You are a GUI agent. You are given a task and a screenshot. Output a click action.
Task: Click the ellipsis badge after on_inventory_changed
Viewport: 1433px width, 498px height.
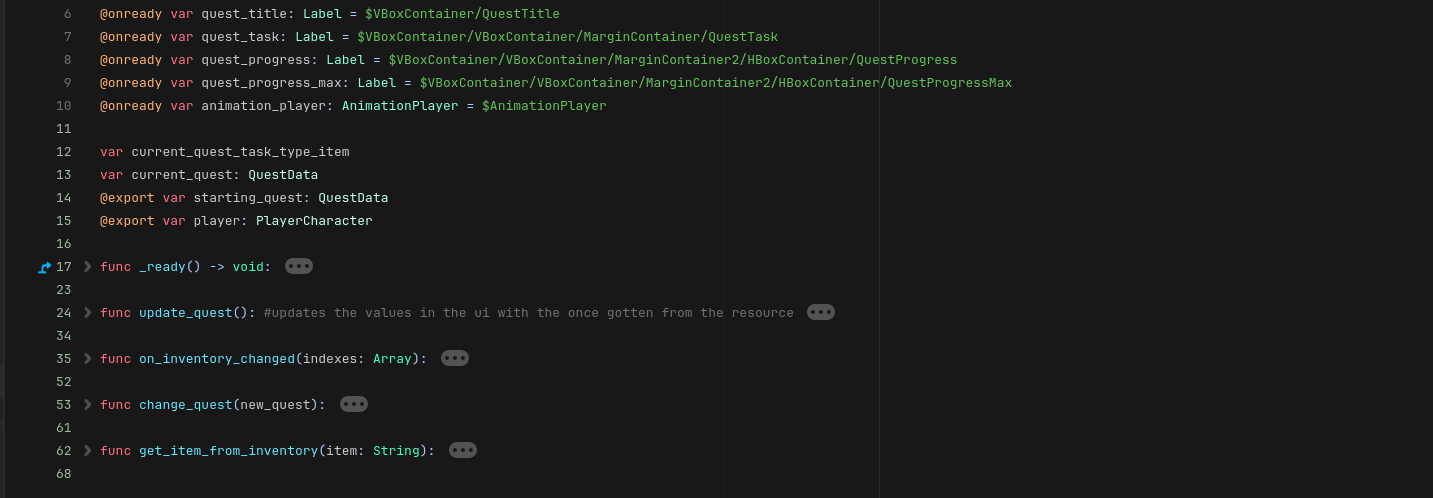coord(455,358)
